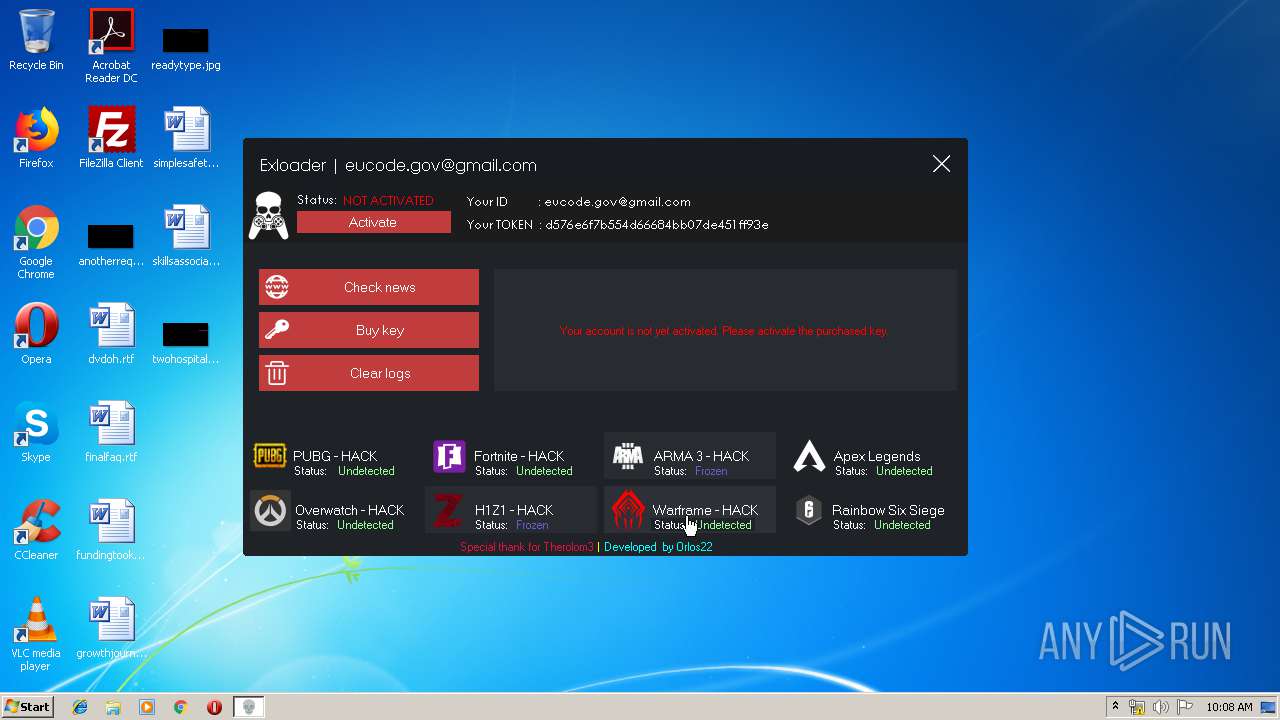1280x720 pixels.
Task: Choose the PUBG - HACK label
Action: (335, 456)
